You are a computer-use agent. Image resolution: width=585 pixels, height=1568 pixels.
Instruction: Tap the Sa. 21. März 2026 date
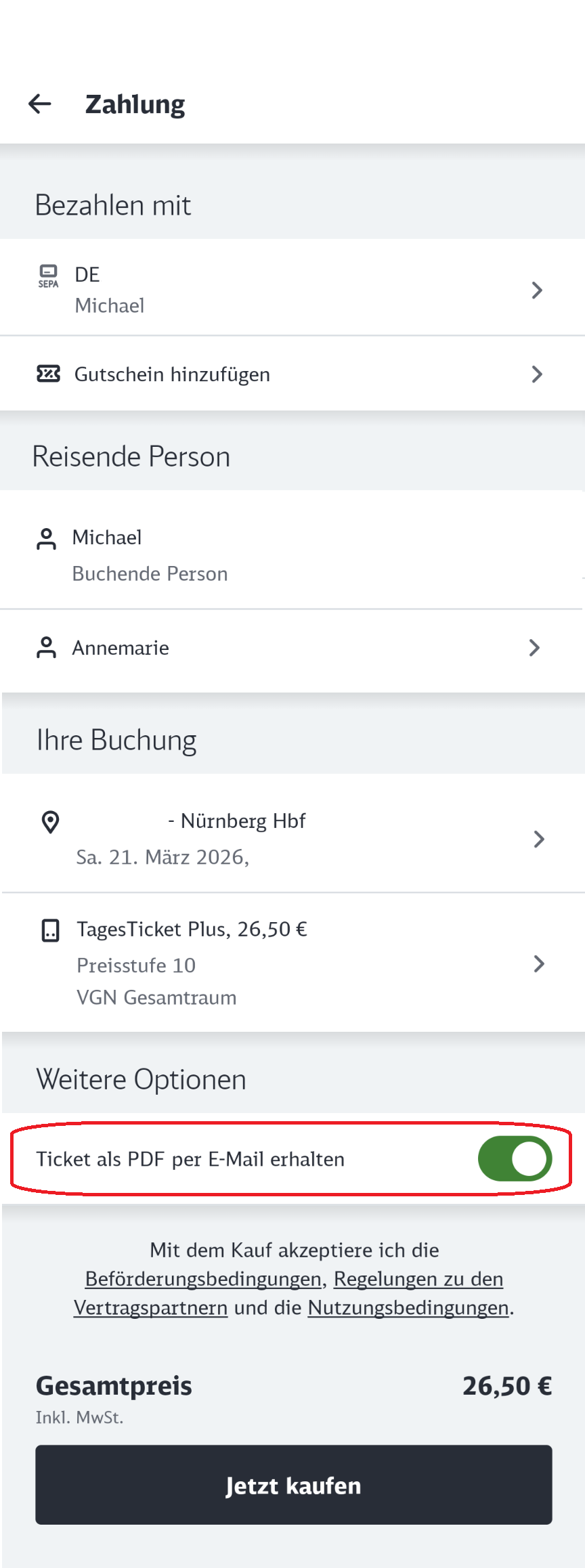pyautogui.click(x=162, y=857)
